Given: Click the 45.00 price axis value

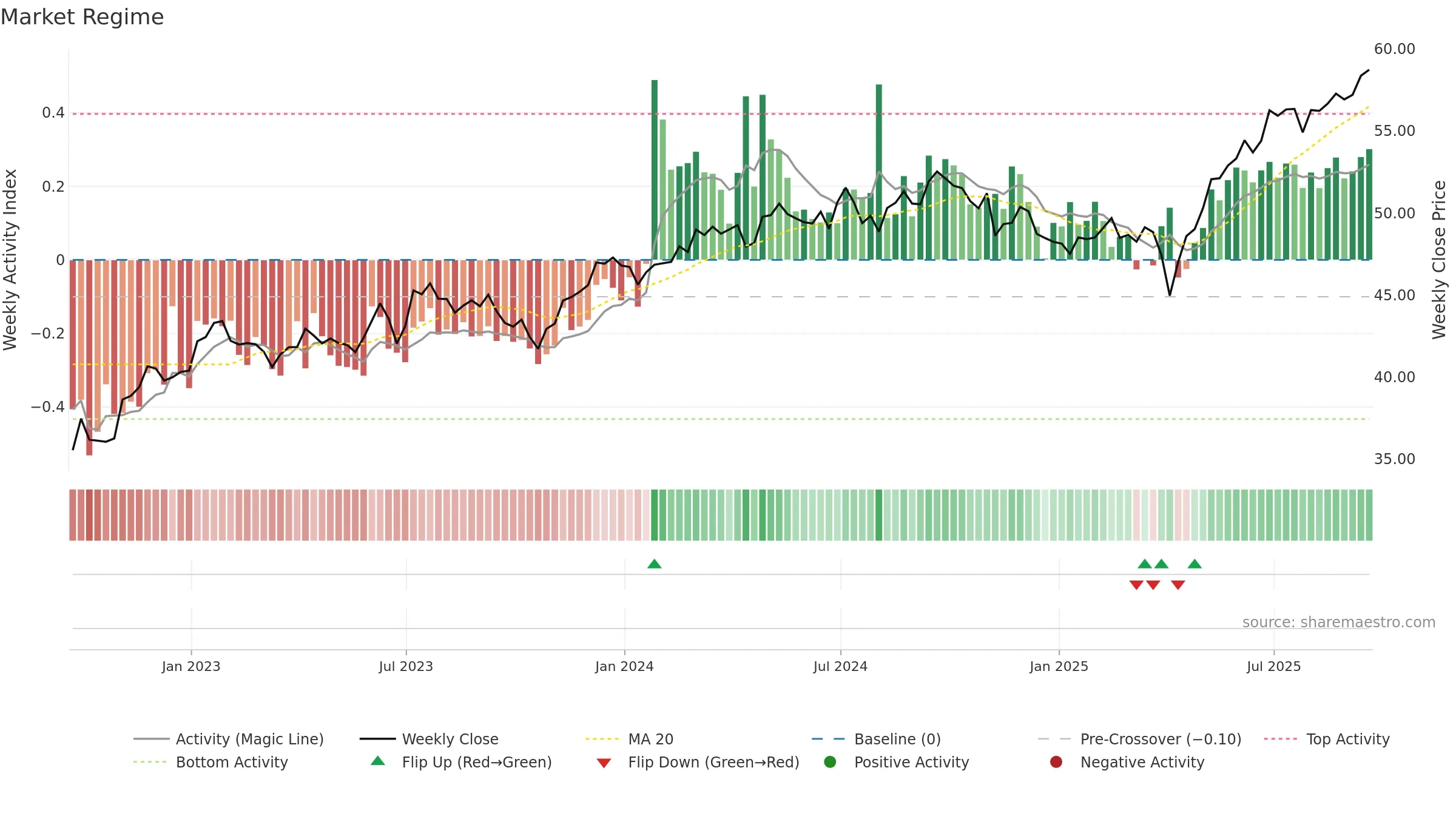Looking at the screenshot, I should click(1395, 295).
